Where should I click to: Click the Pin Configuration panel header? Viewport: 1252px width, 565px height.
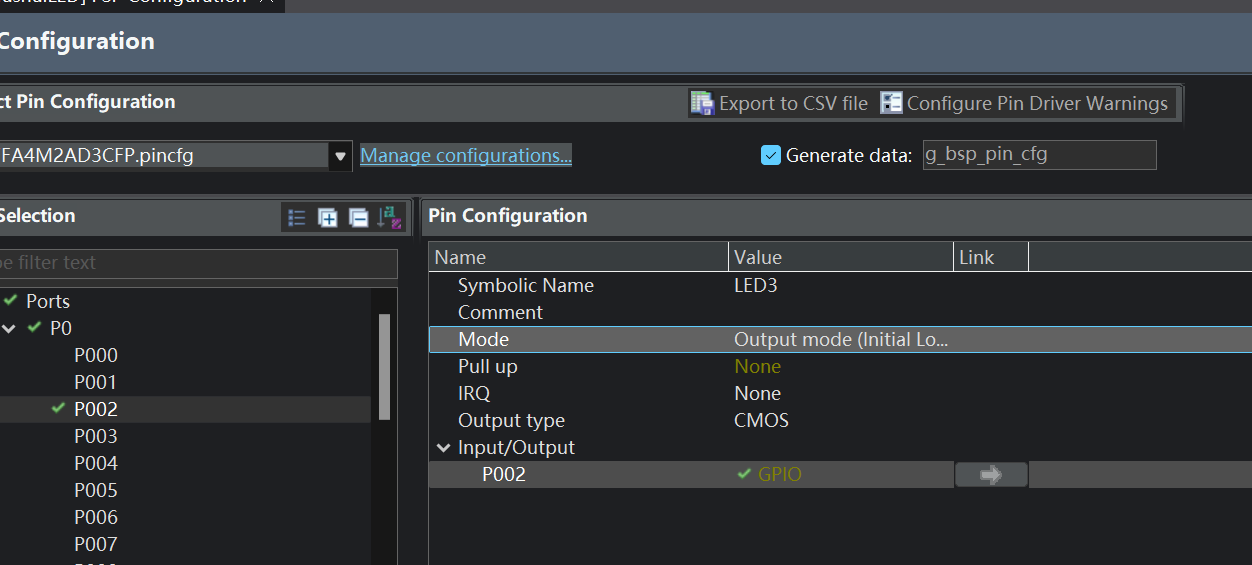pyautogui.click(x=836, y=216)
